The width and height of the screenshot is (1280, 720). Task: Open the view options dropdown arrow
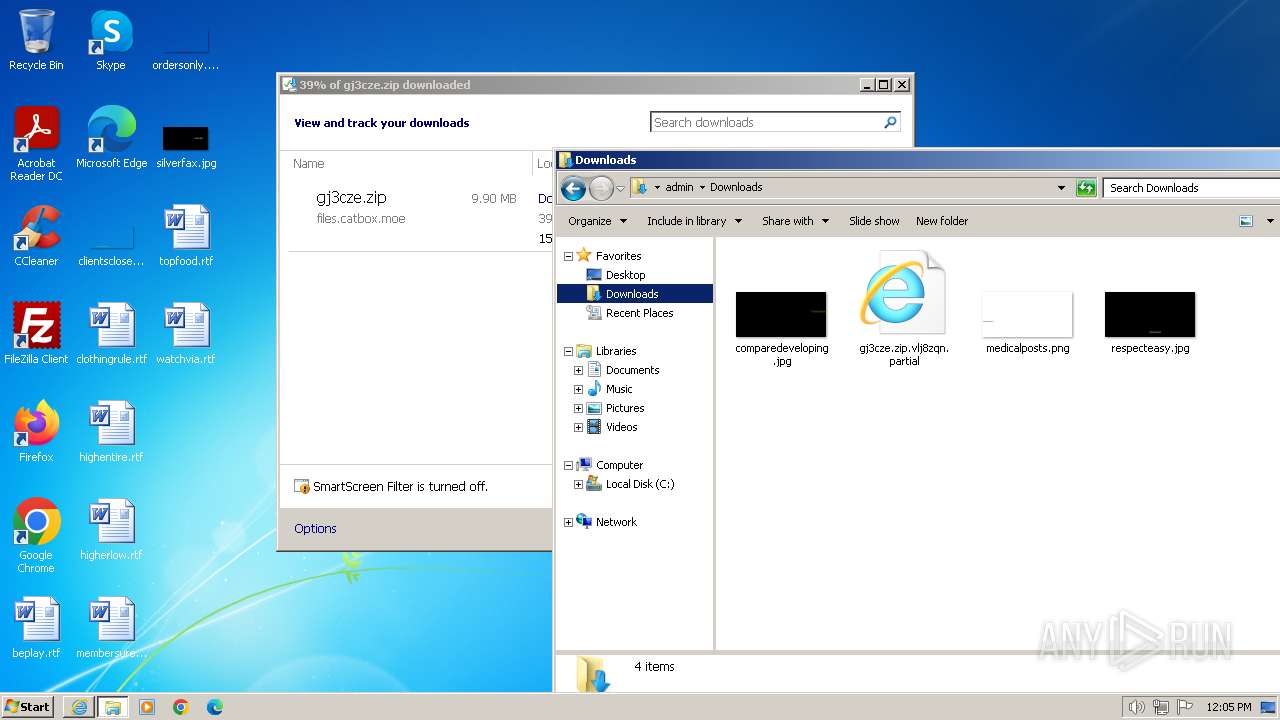click(x=1270, y=221)
